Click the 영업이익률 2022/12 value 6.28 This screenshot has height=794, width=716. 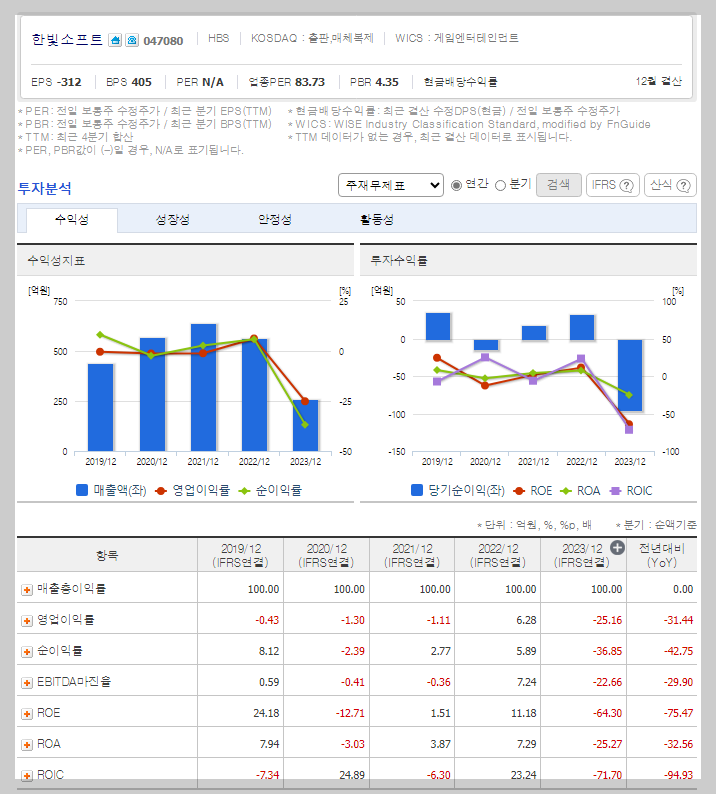(526, 620)
